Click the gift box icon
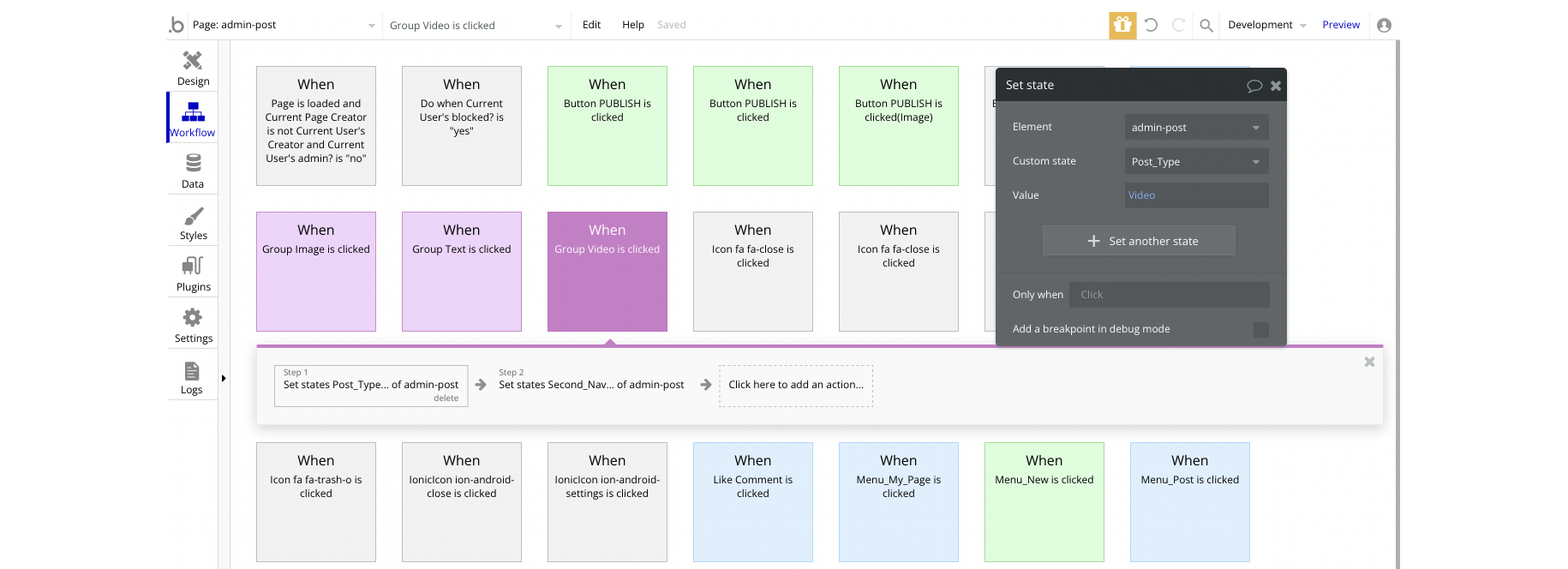The width and height of the screenshot is (1568, 569). [1122, 25]
